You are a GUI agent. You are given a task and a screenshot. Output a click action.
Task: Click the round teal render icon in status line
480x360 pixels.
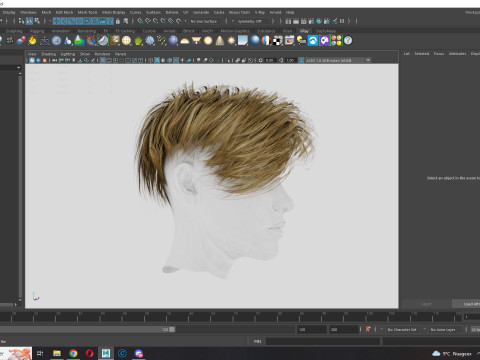tap(319, 21)
